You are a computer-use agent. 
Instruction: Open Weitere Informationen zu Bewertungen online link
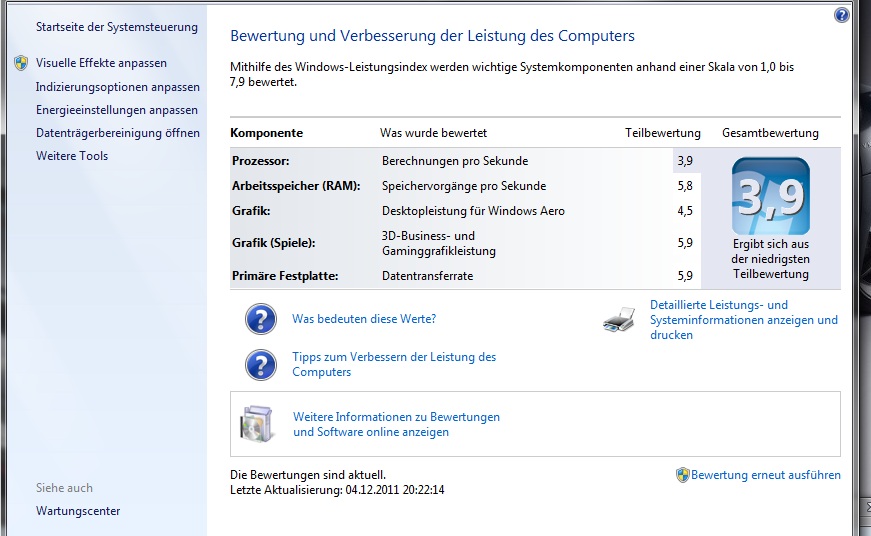coord(397,424)
